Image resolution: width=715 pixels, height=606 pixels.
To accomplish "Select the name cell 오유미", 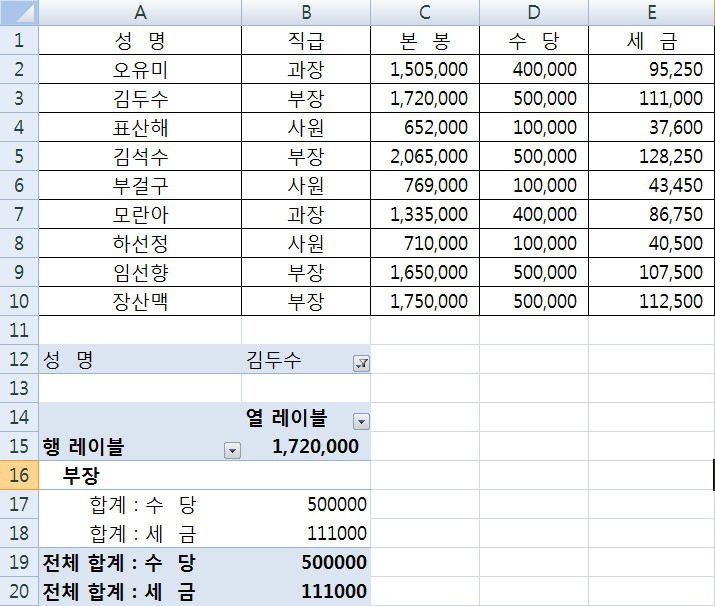I will 140,69.
